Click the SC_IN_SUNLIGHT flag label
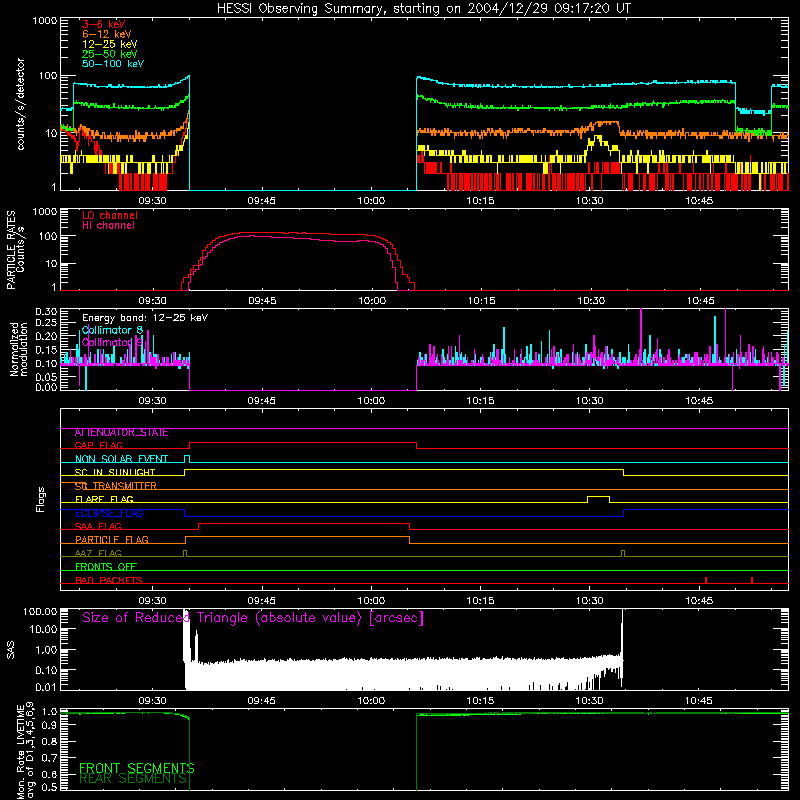 click(x=115, y=472)
